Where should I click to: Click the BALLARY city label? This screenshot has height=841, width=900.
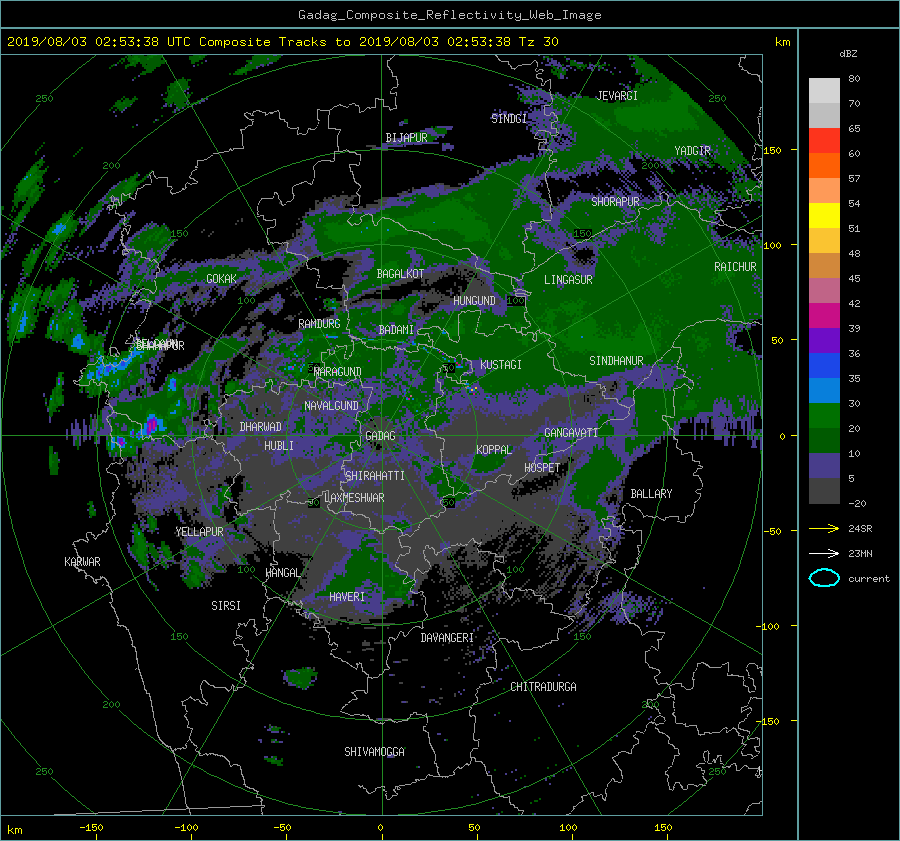pyautogui.click(x=651, y=494)
